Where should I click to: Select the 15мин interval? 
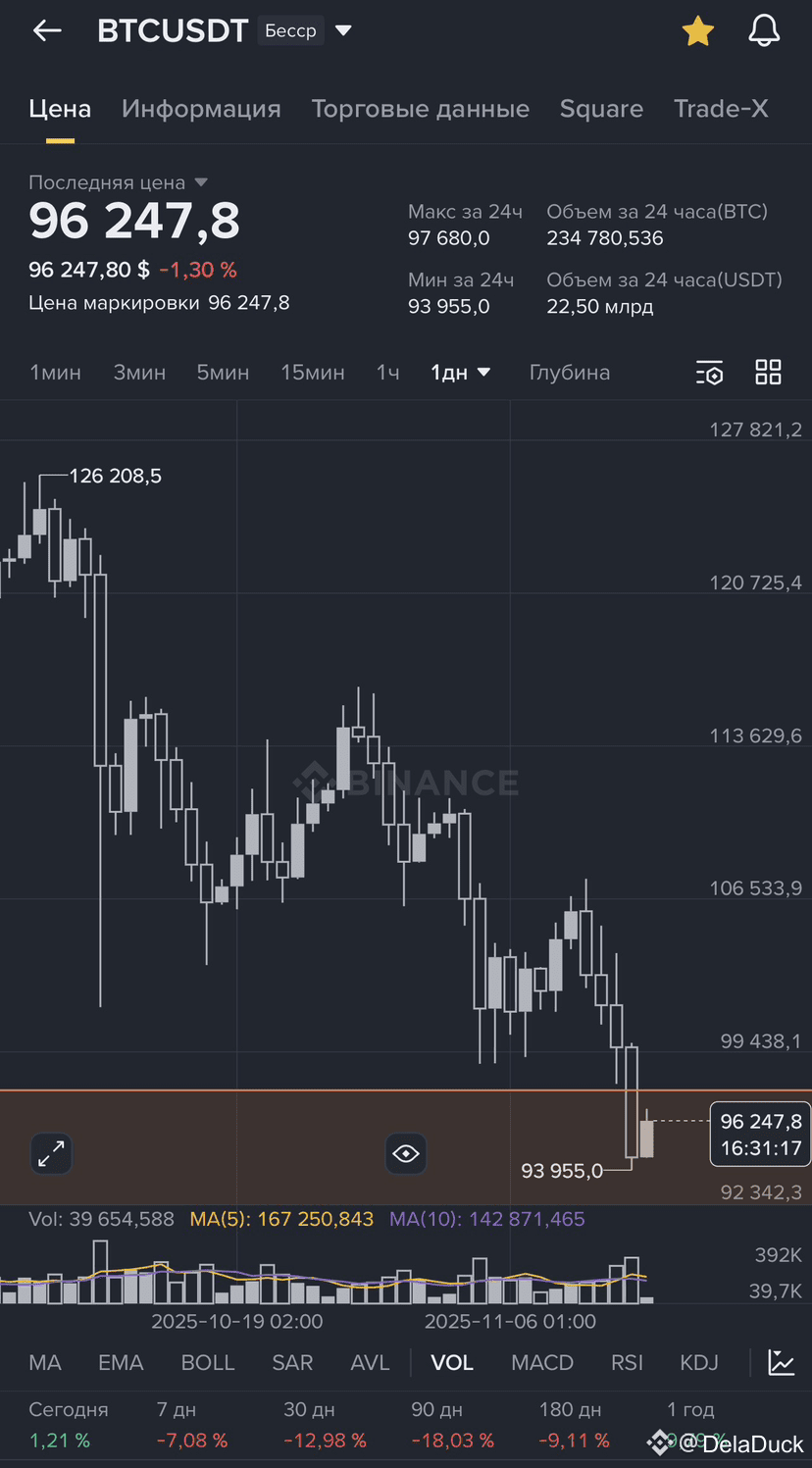[313, 373]
